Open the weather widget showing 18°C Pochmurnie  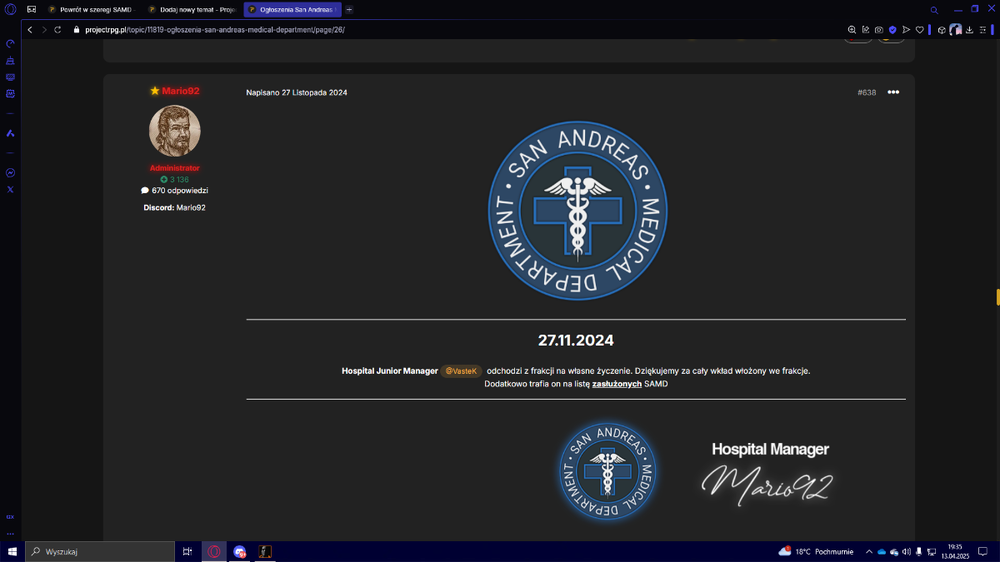click(816, 551)
